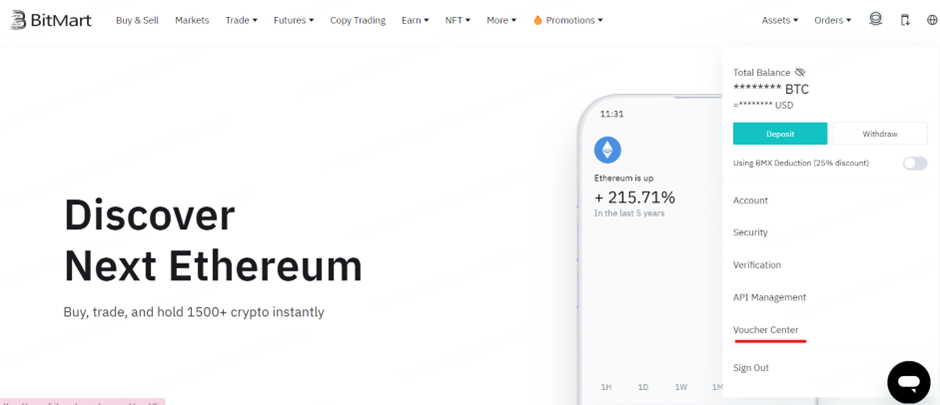Image resolution: width=940 pixels, height=405 pixels.
Task: Click the Deposit button
Action: 780,134
